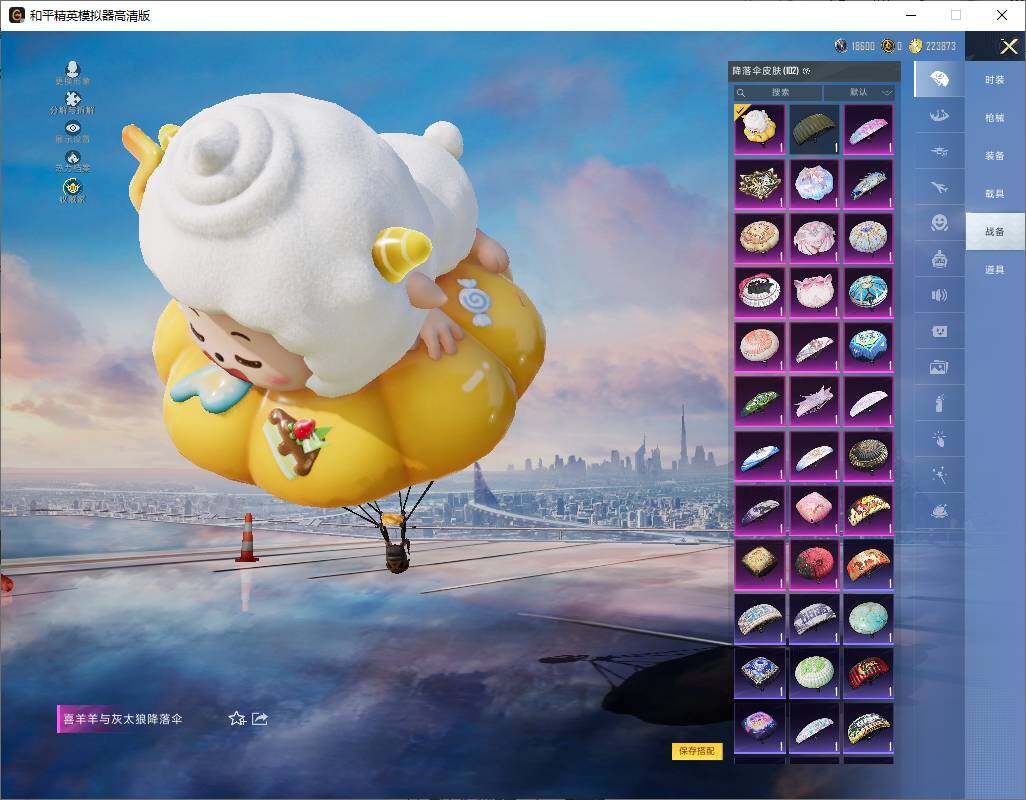Image resolution: width=1026 pixels, height=800 pixels.
Task: Minimize the 和平精英模拟器 window
Action: (911, 15)
